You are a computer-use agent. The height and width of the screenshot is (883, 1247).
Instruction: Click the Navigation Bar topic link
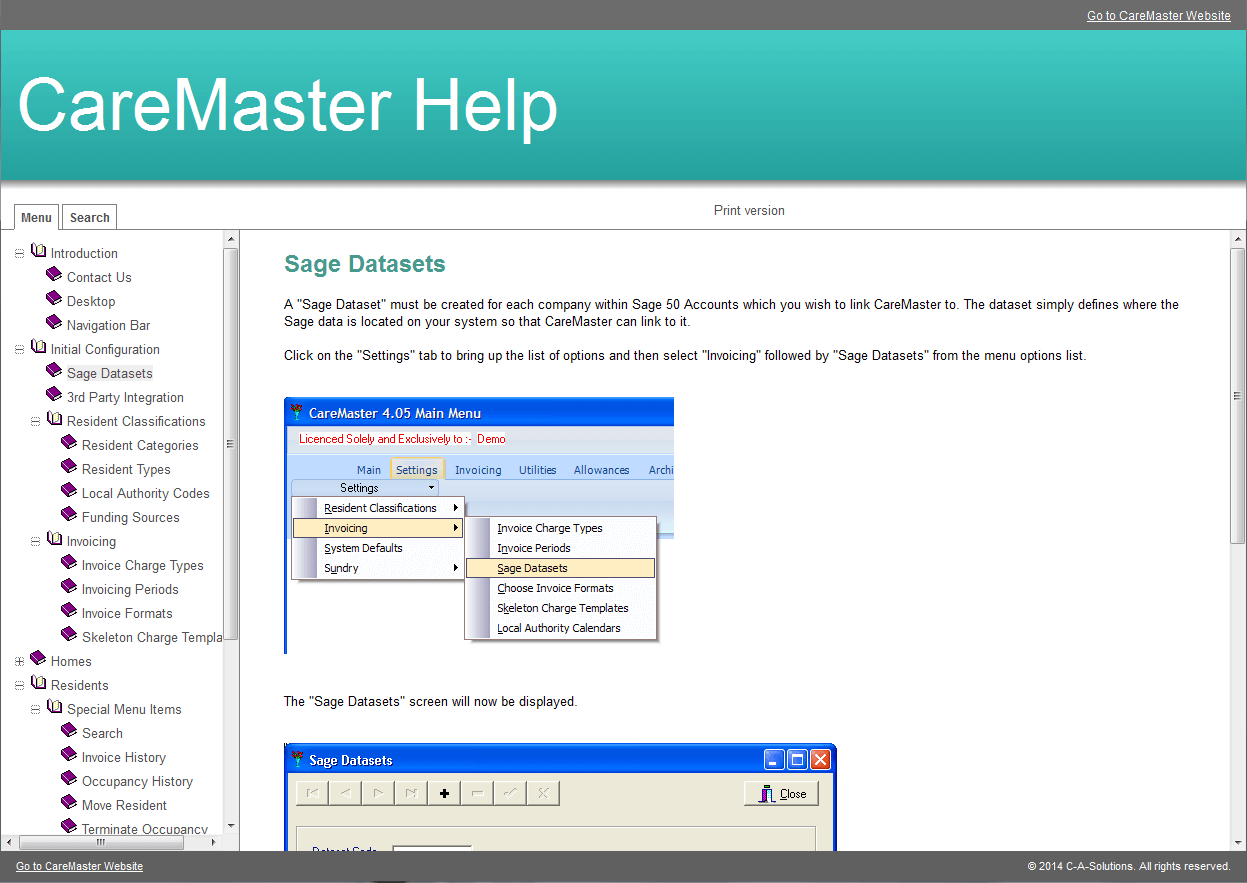coord(109,326)
